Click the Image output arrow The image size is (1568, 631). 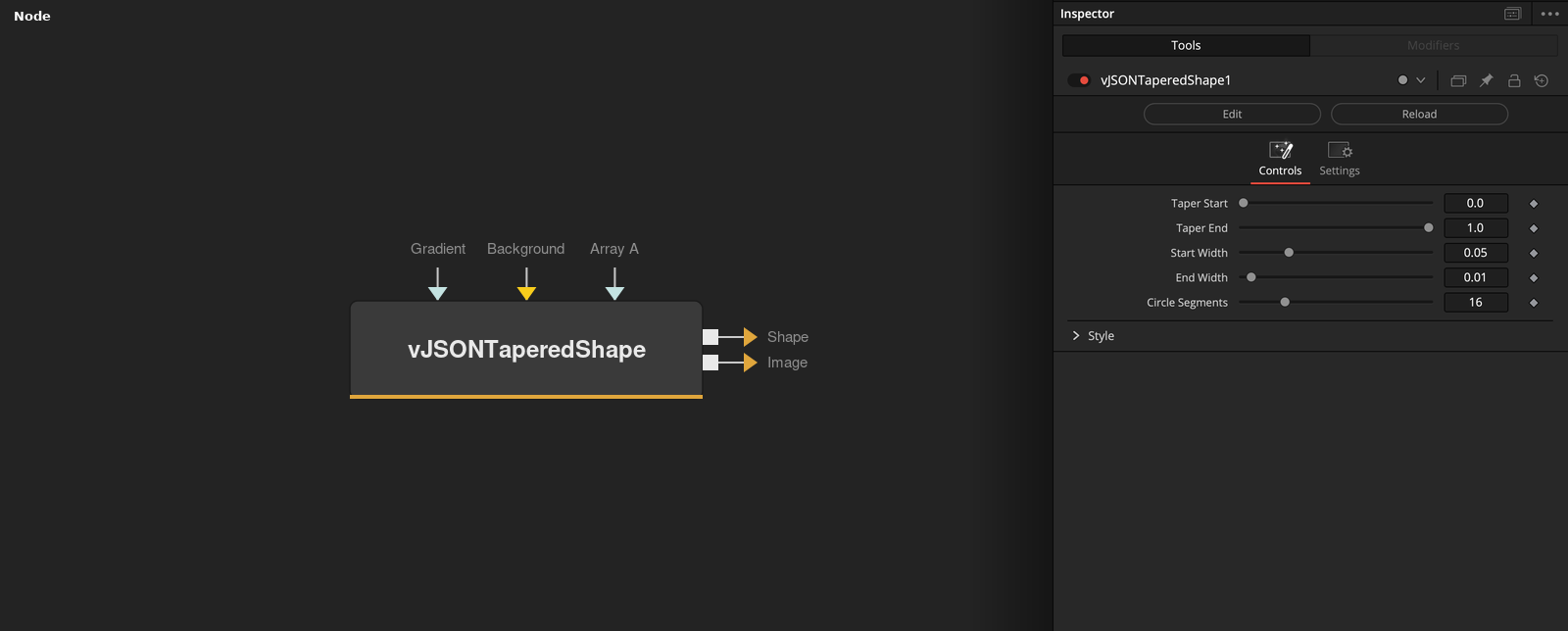(x=750, y=363)
